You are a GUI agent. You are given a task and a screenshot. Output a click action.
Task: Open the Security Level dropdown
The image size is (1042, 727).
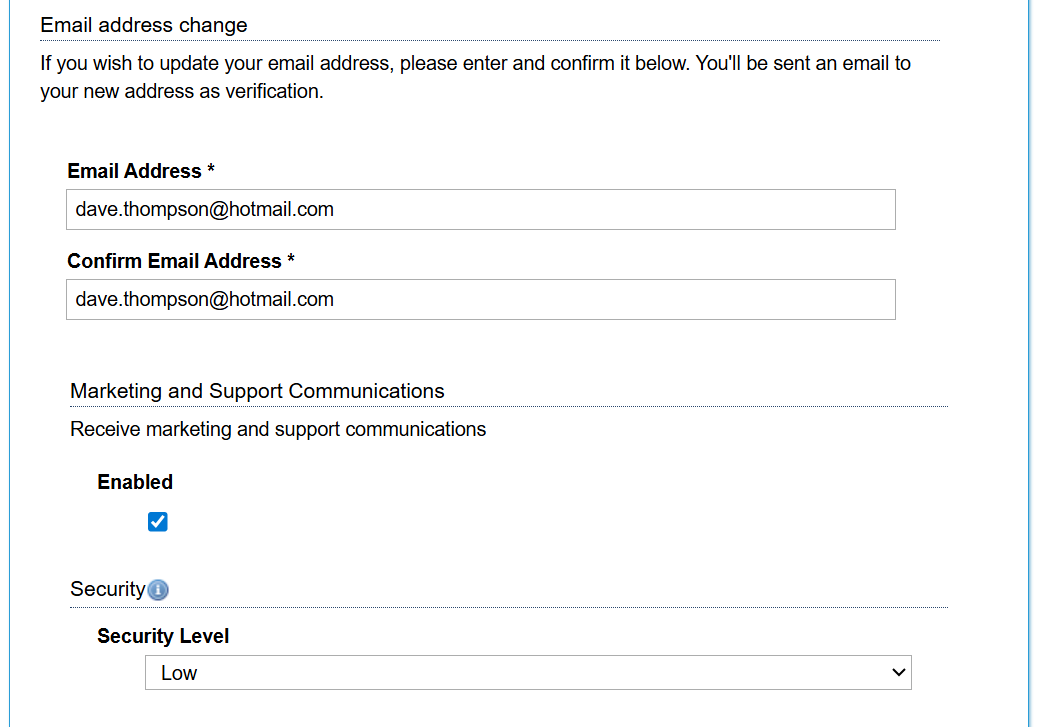click(x=528, y=673)
